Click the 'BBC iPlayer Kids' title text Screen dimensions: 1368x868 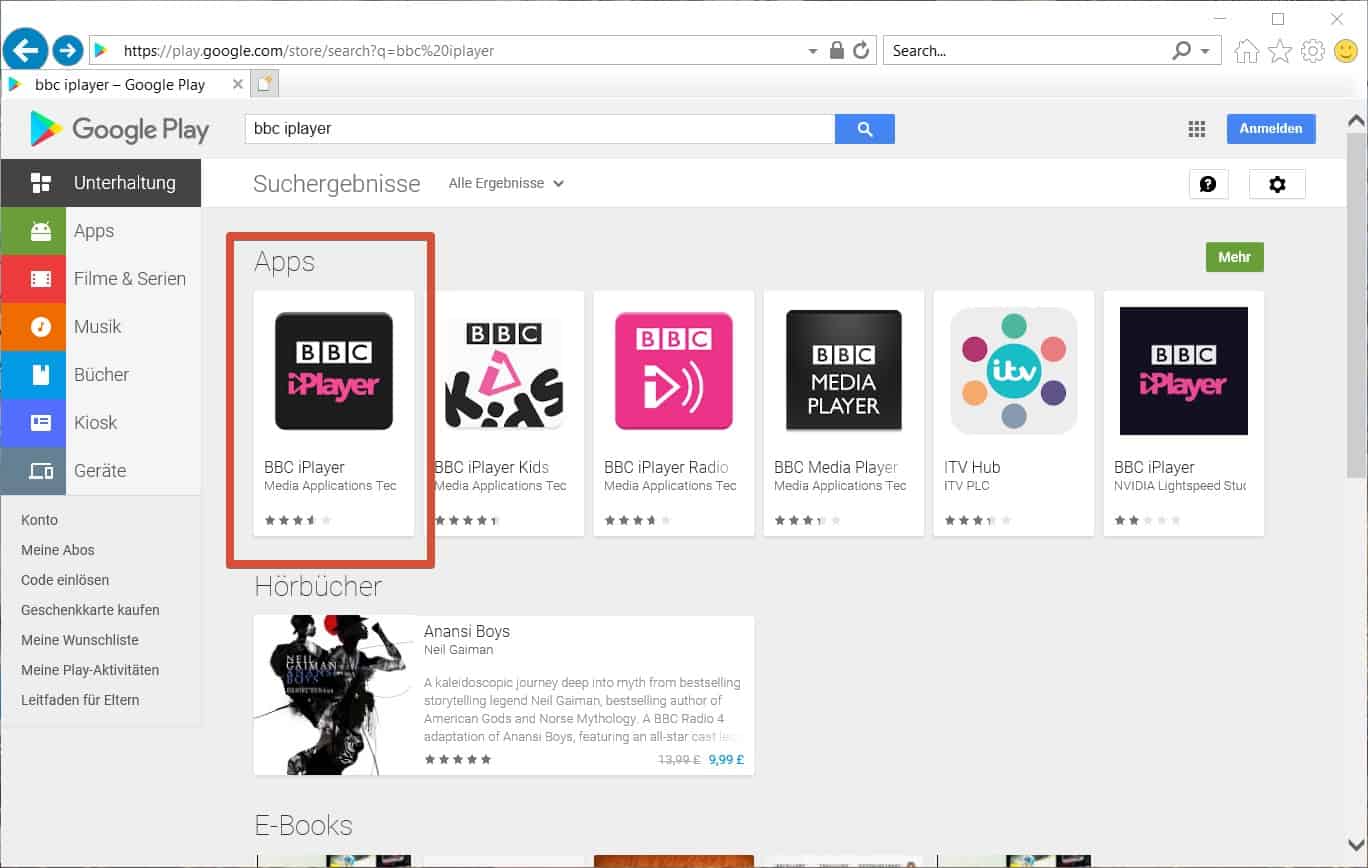[492, 467]
